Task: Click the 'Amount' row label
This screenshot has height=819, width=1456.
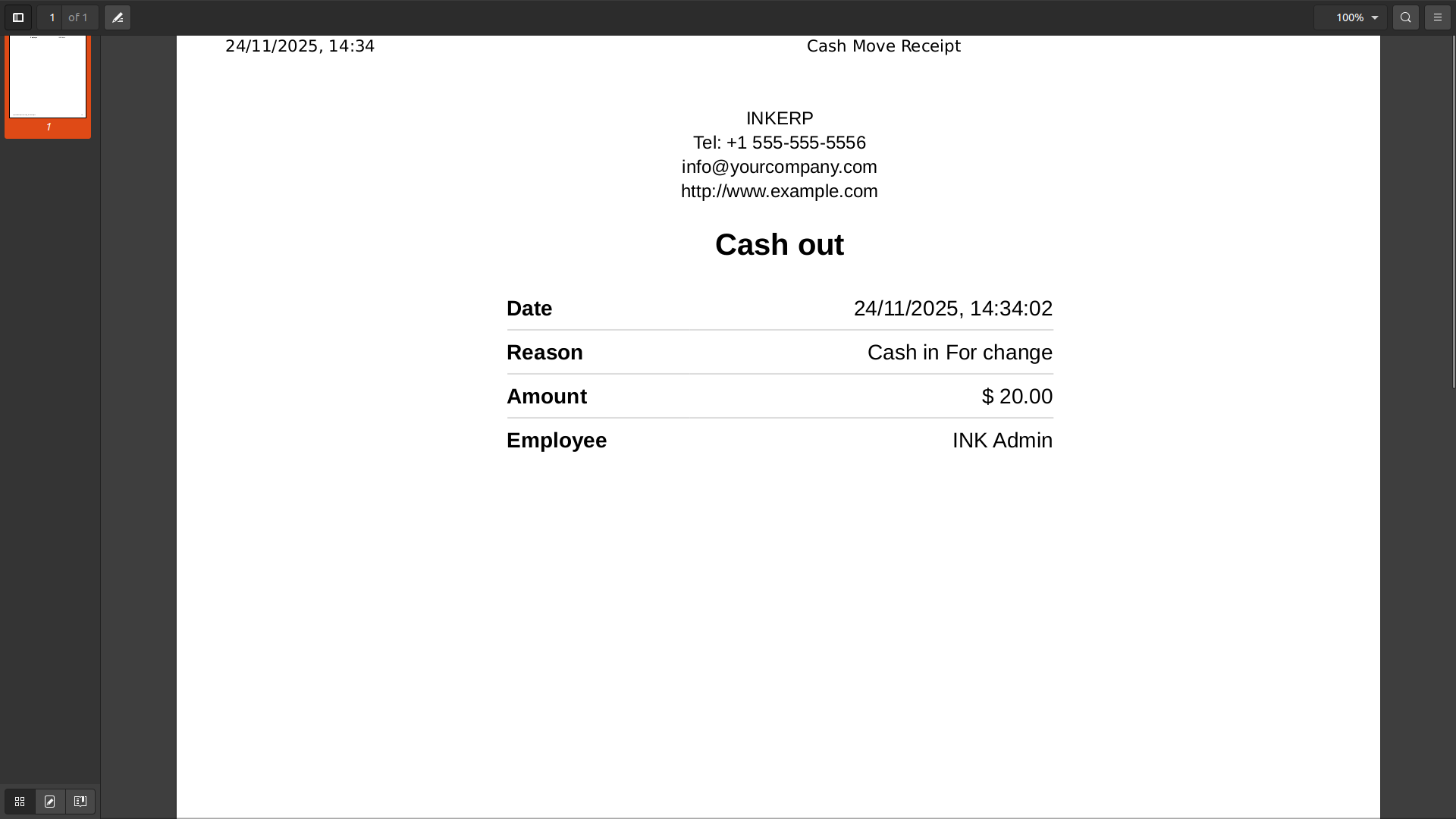Action: coord(547,397)
